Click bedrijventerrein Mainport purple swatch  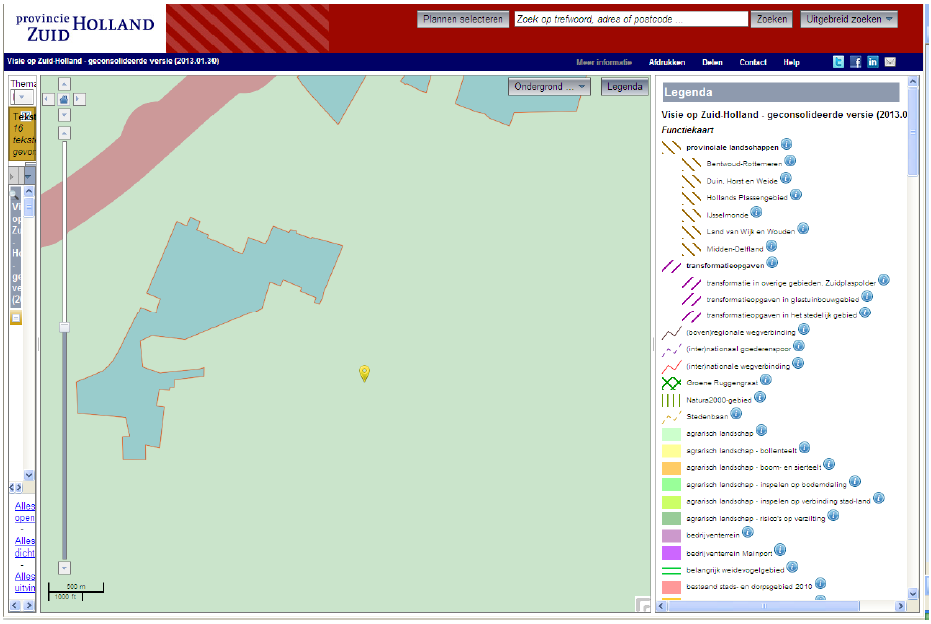coord(671,553)
